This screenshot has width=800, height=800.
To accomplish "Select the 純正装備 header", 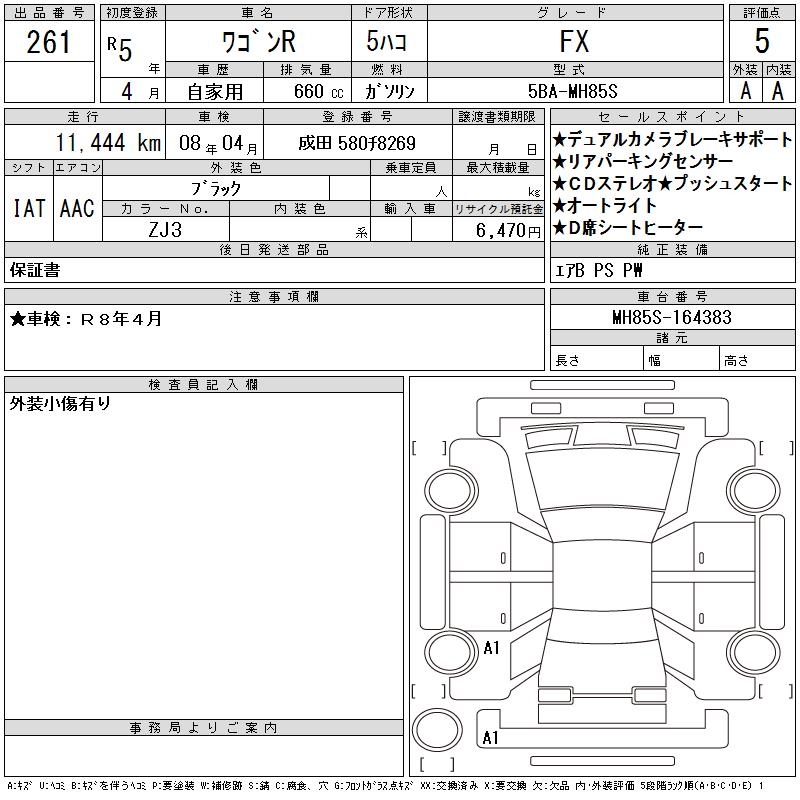I will tap(672, 249).
